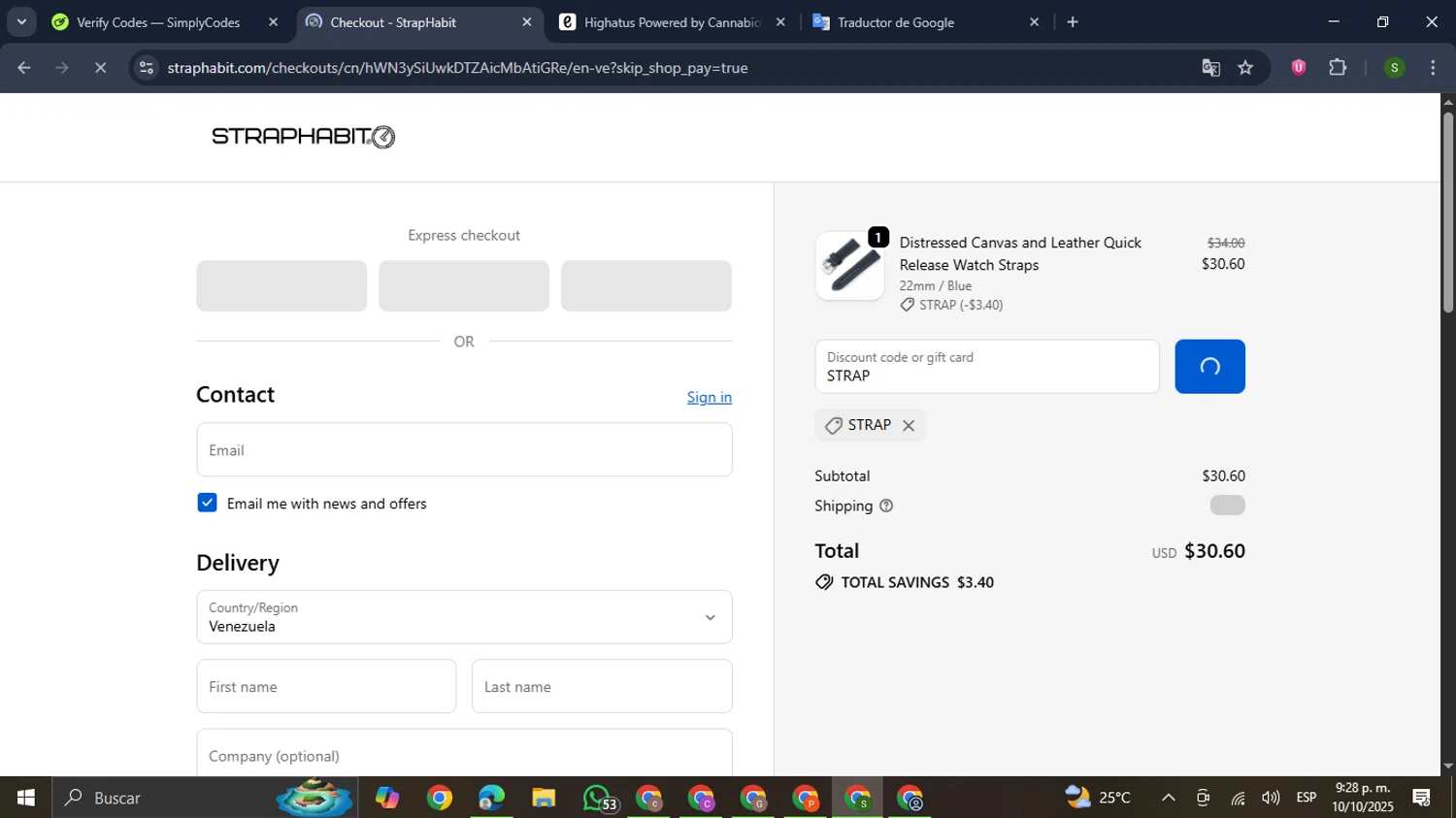Close the Verify Codes tab
The image size is (1456, 818).
(273, 22)
